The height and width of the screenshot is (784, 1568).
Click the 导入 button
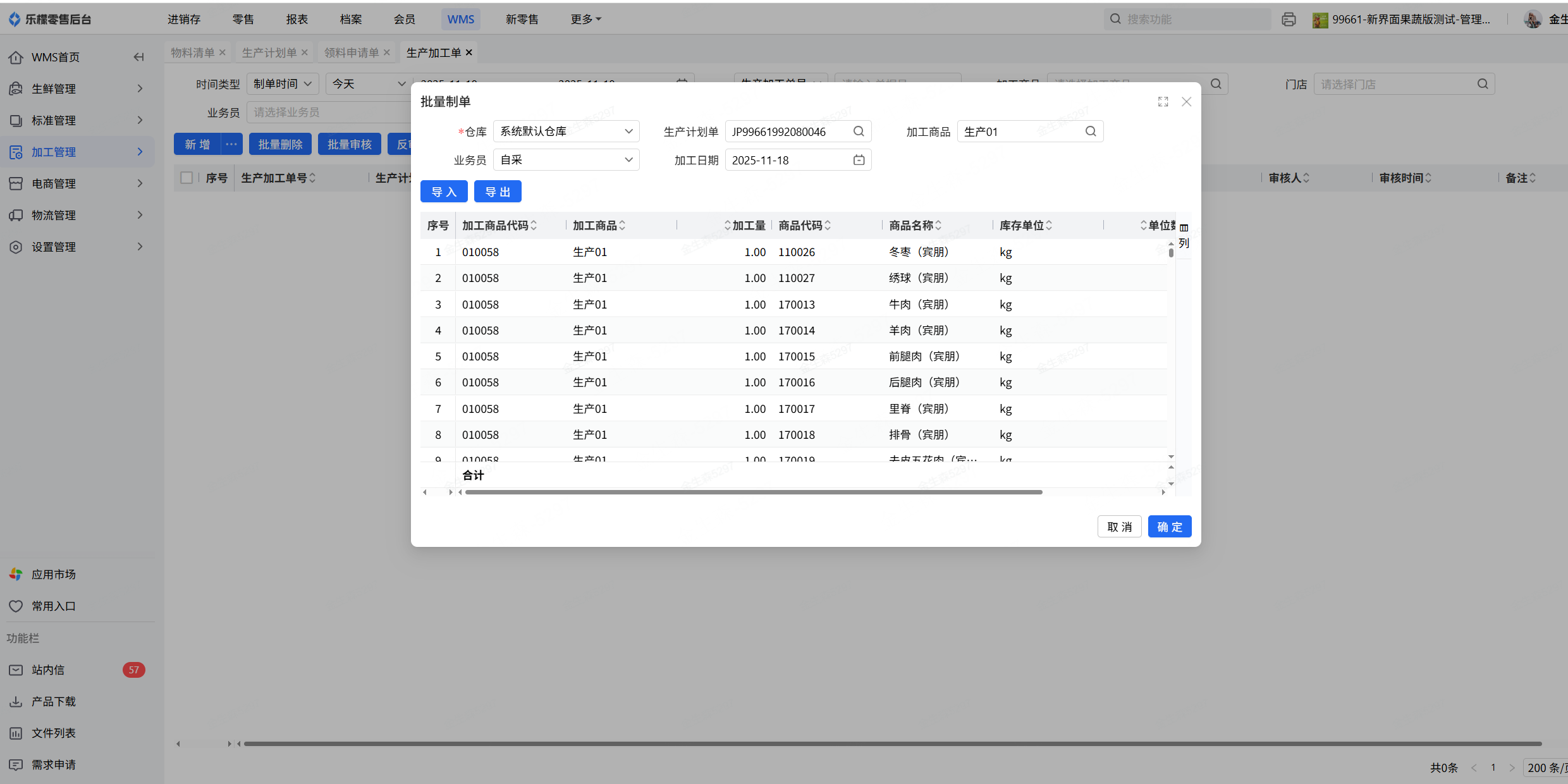tap(443, 192)
